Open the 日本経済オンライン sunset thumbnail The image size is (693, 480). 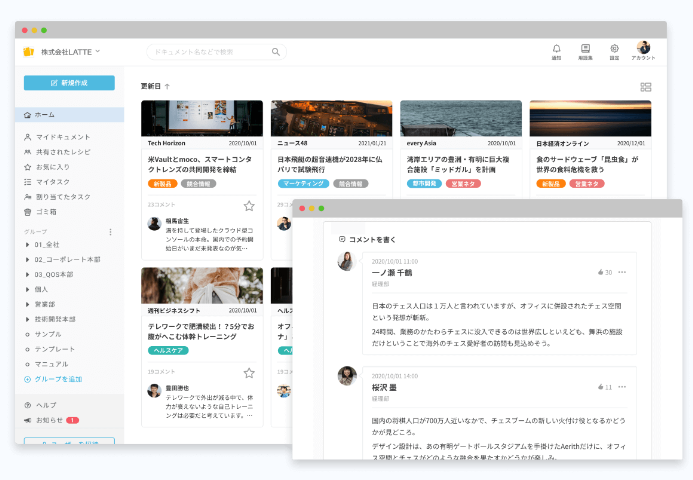pyautogui.click(x=590, y=118)
